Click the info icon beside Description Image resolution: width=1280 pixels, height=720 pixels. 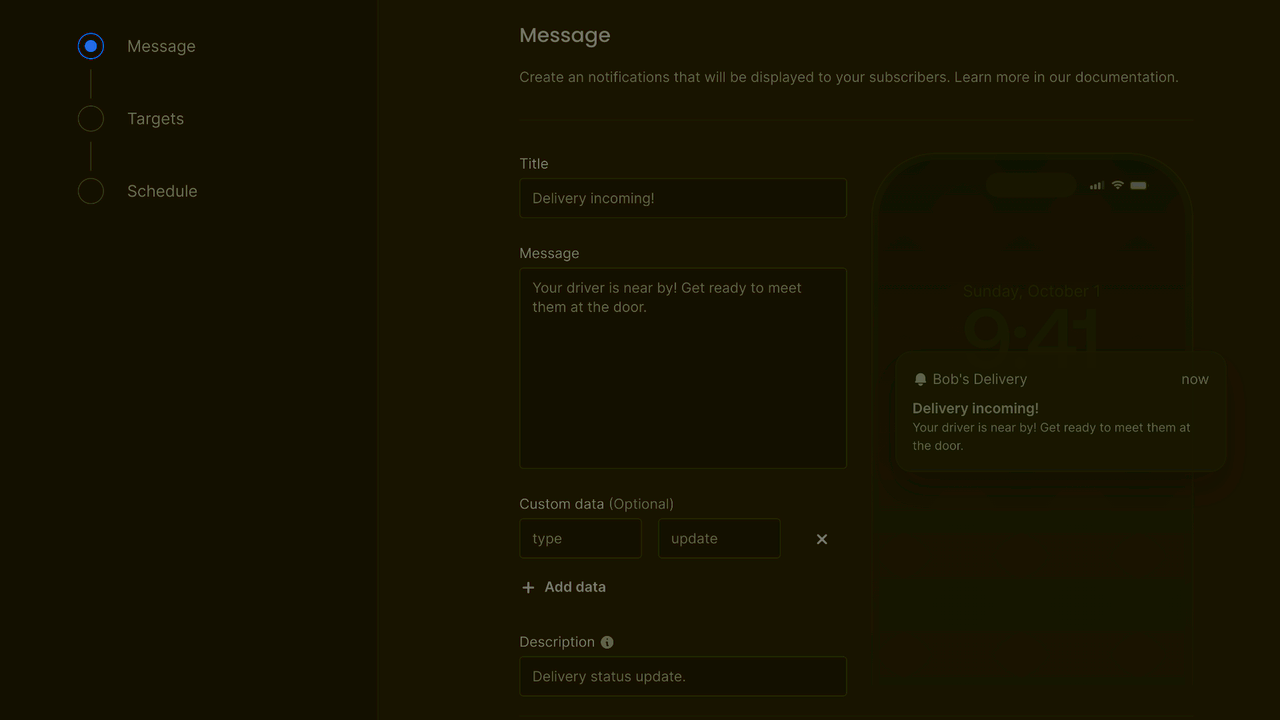pyautogui.click(x=607, y=642)
